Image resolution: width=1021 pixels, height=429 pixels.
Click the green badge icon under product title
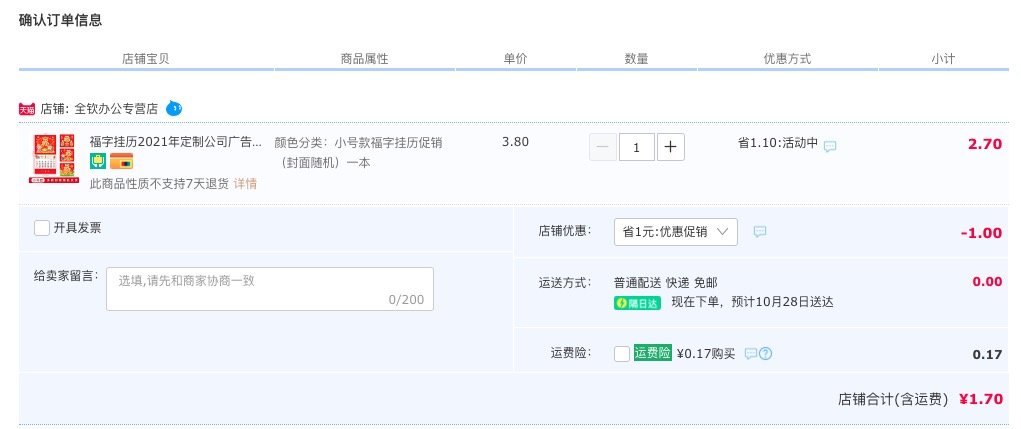point(98,161)
